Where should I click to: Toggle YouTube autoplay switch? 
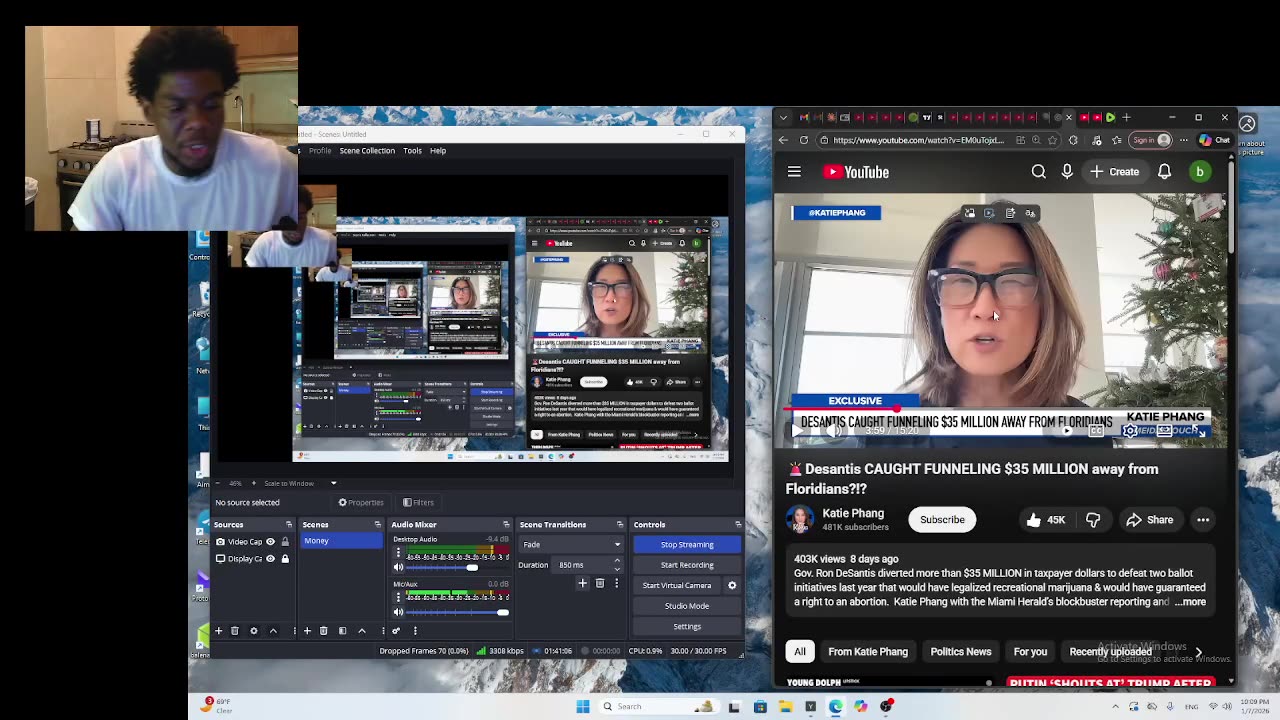tap(1066, 431)
